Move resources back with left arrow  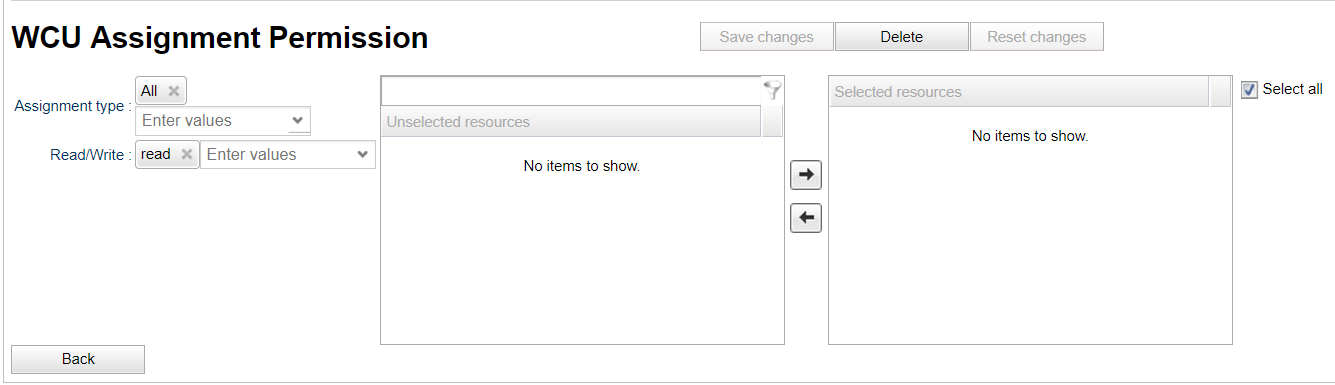[806, 217]
